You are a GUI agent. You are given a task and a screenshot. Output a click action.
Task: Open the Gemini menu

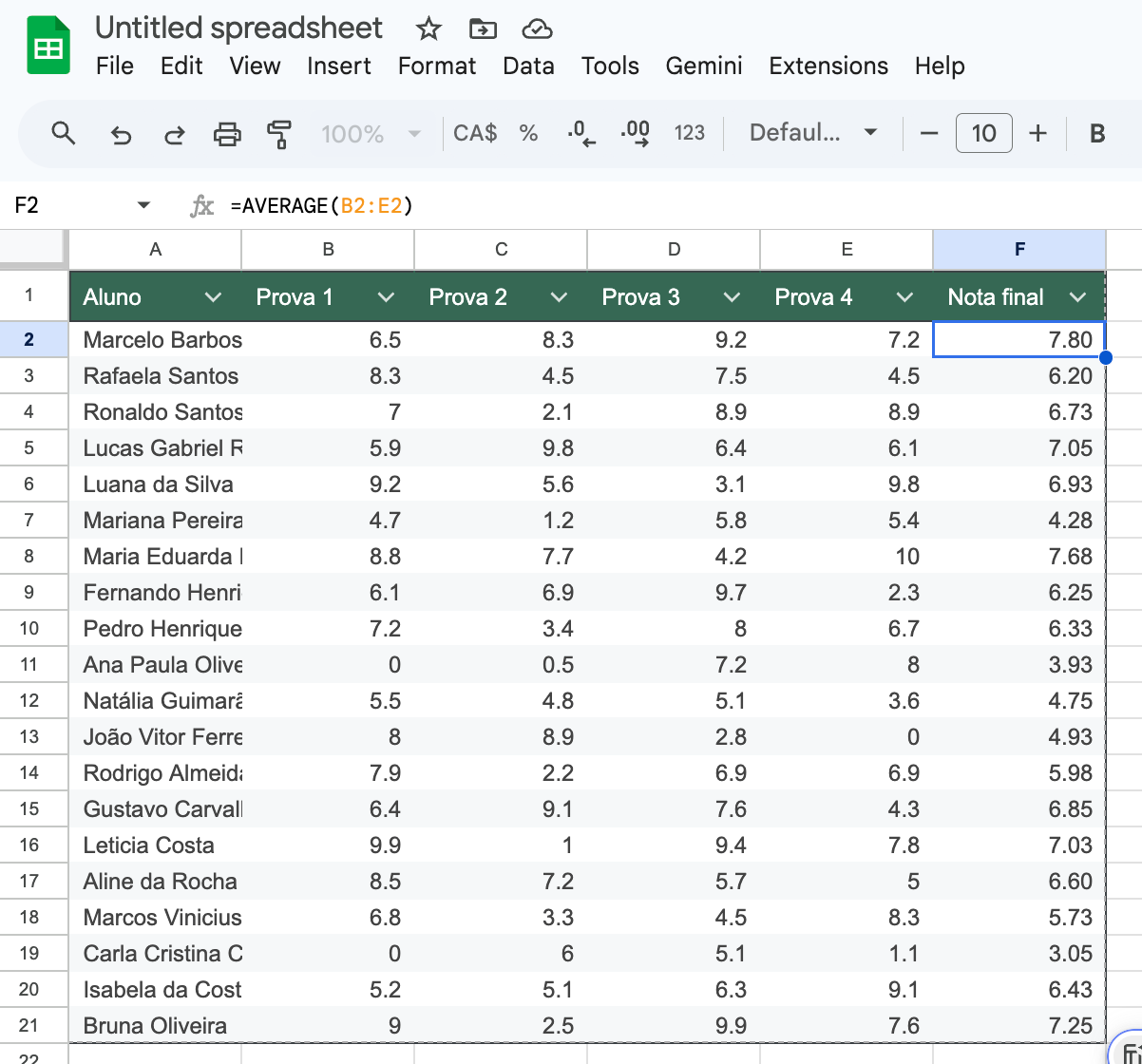(x=704, y=66)
